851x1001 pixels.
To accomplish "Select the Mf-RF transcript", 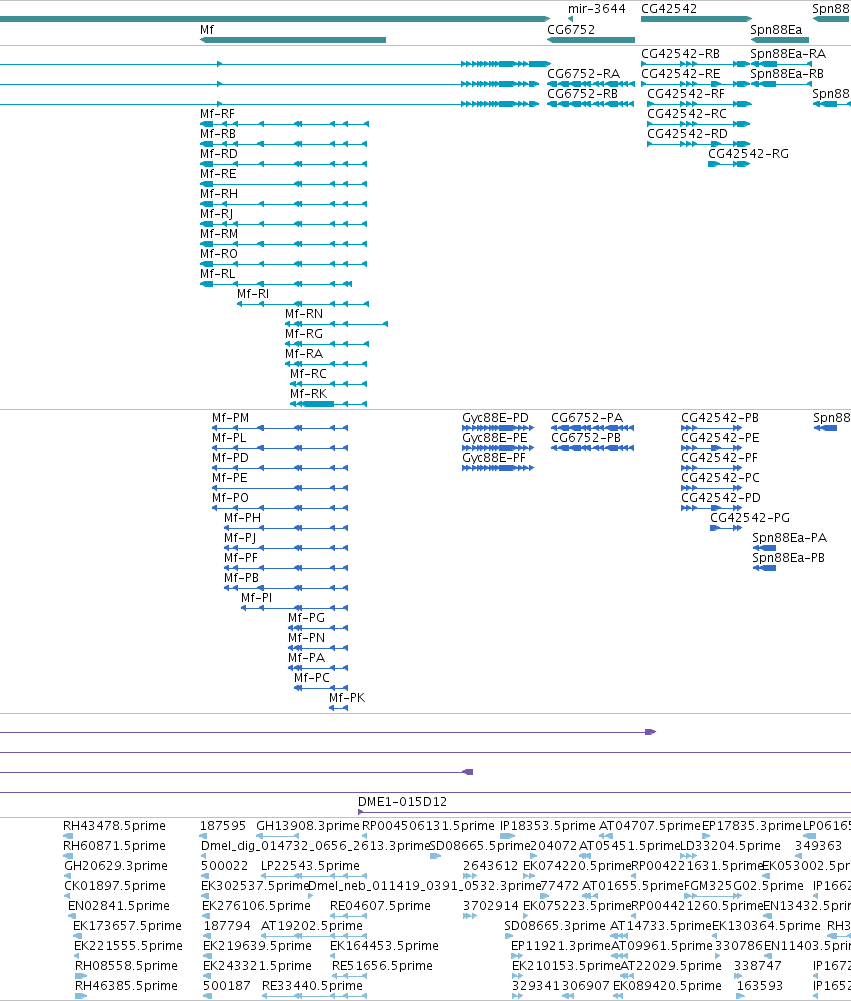I will click(x=284, y=124).
